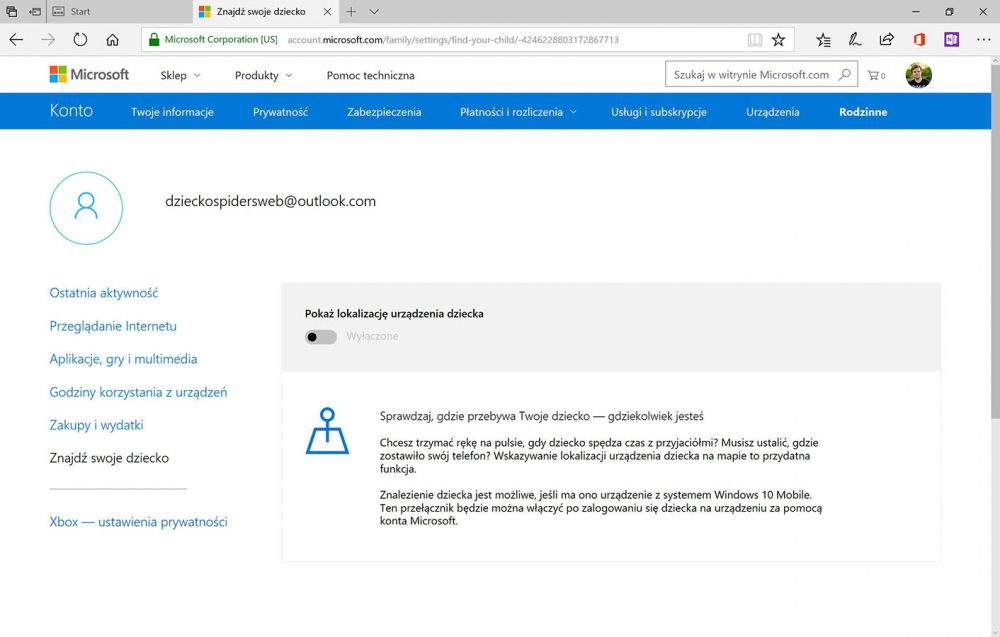Open the web notes pen icon
Viewport: 1000px width, 637px height.
tap(855, 40)
